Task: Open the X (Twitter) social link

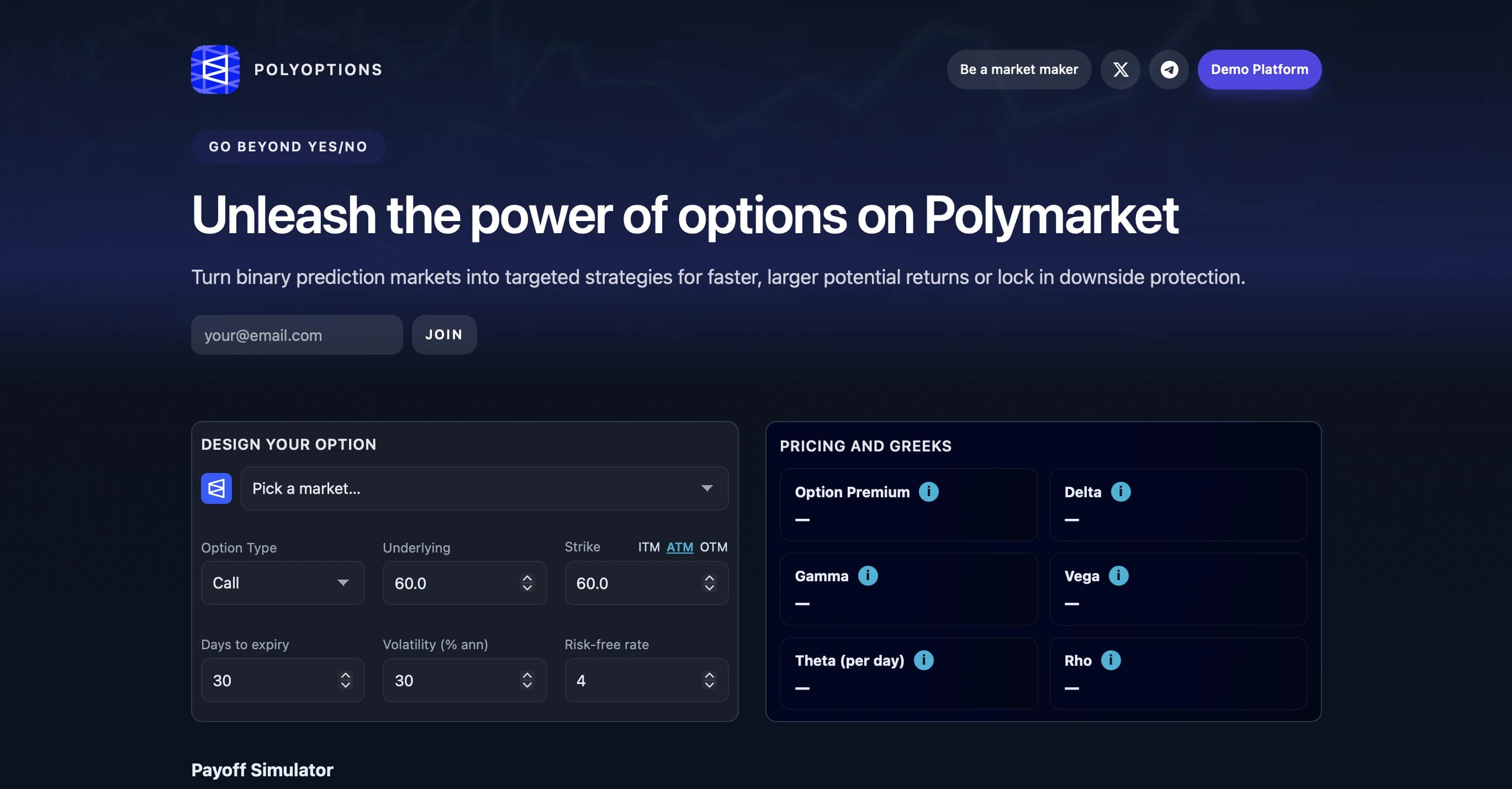Action: tap(1120, 69)
